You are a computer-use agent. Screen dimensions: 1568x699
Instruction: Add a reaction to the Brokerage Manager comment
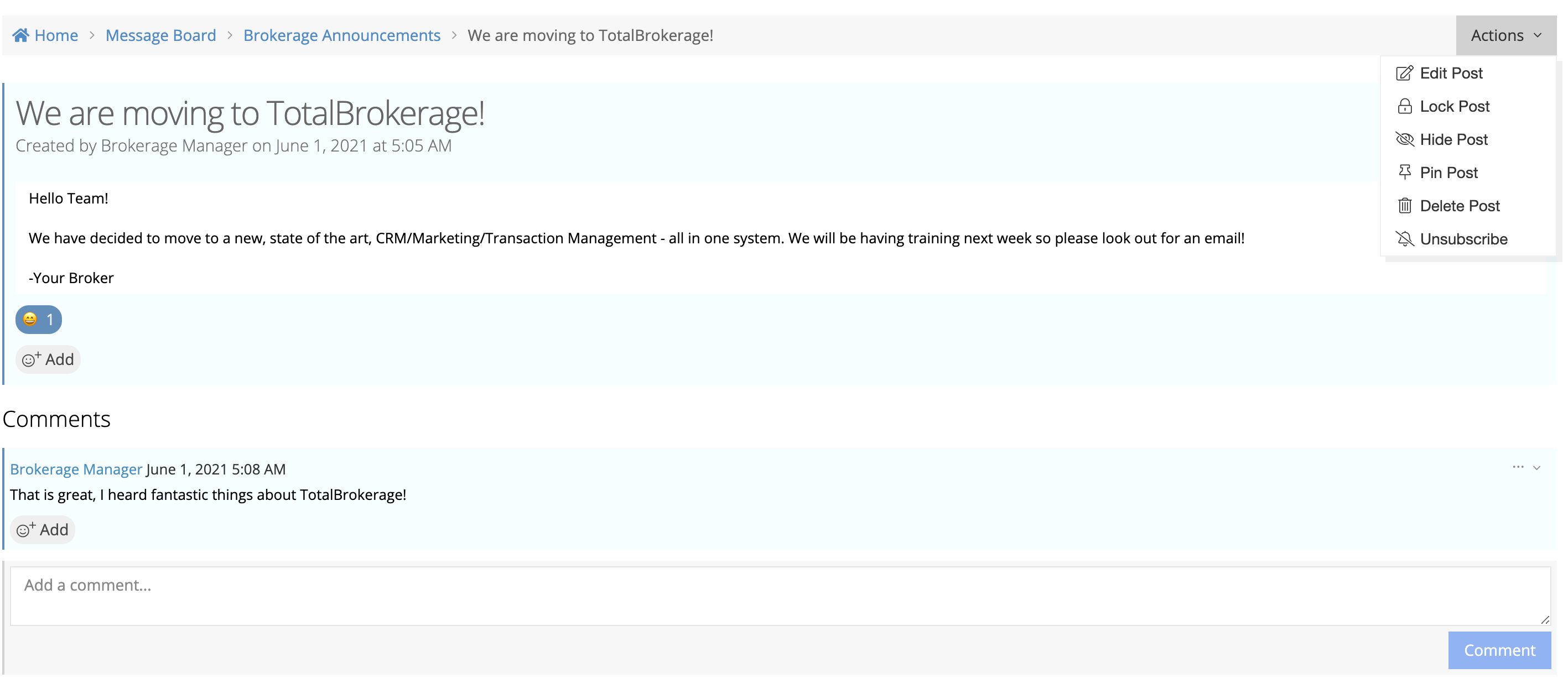coord(43,530)
